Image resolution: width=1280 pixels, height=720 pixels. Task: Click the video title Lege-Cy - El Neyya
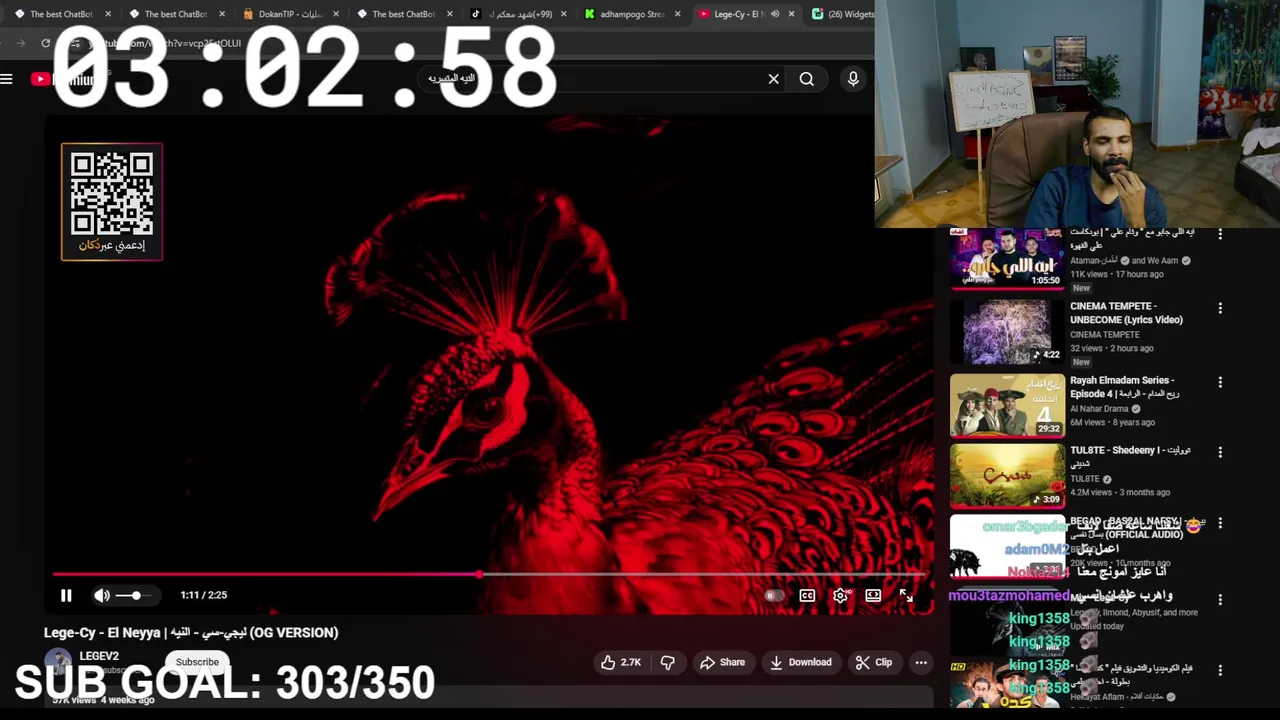click(191, 632)
